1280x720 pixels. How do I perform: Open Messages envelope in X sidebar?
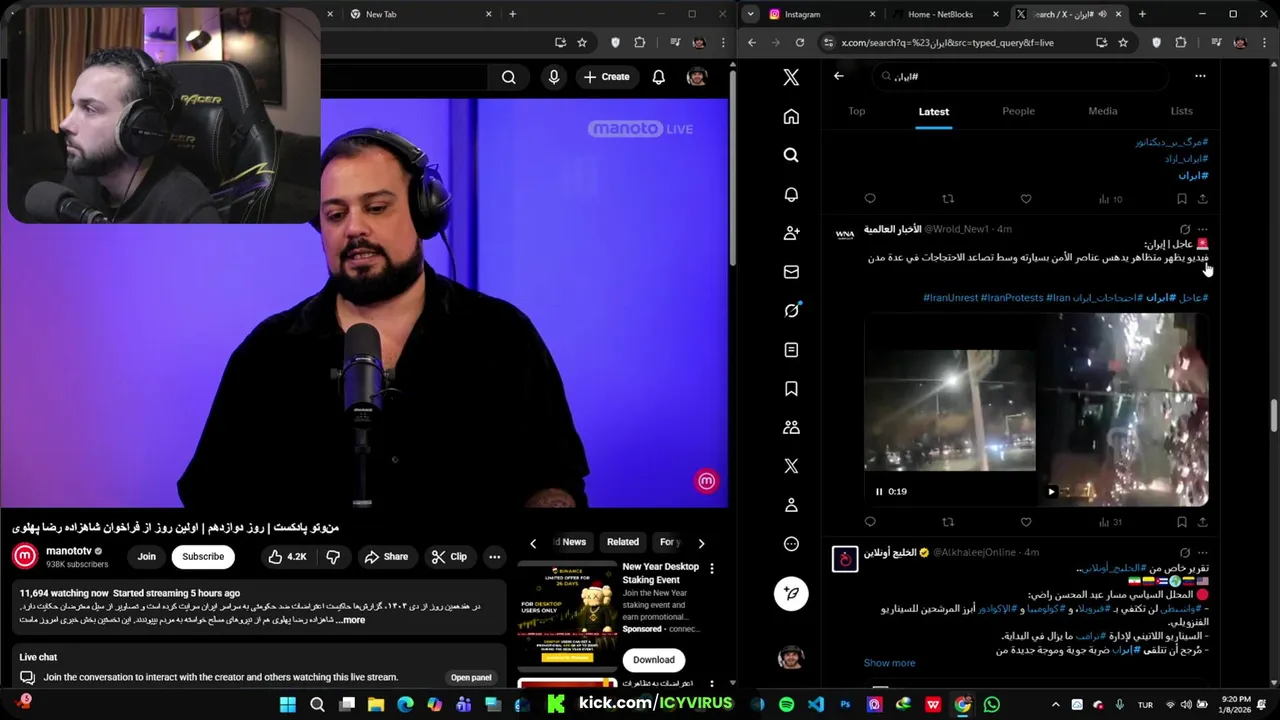tap(791, 272)
